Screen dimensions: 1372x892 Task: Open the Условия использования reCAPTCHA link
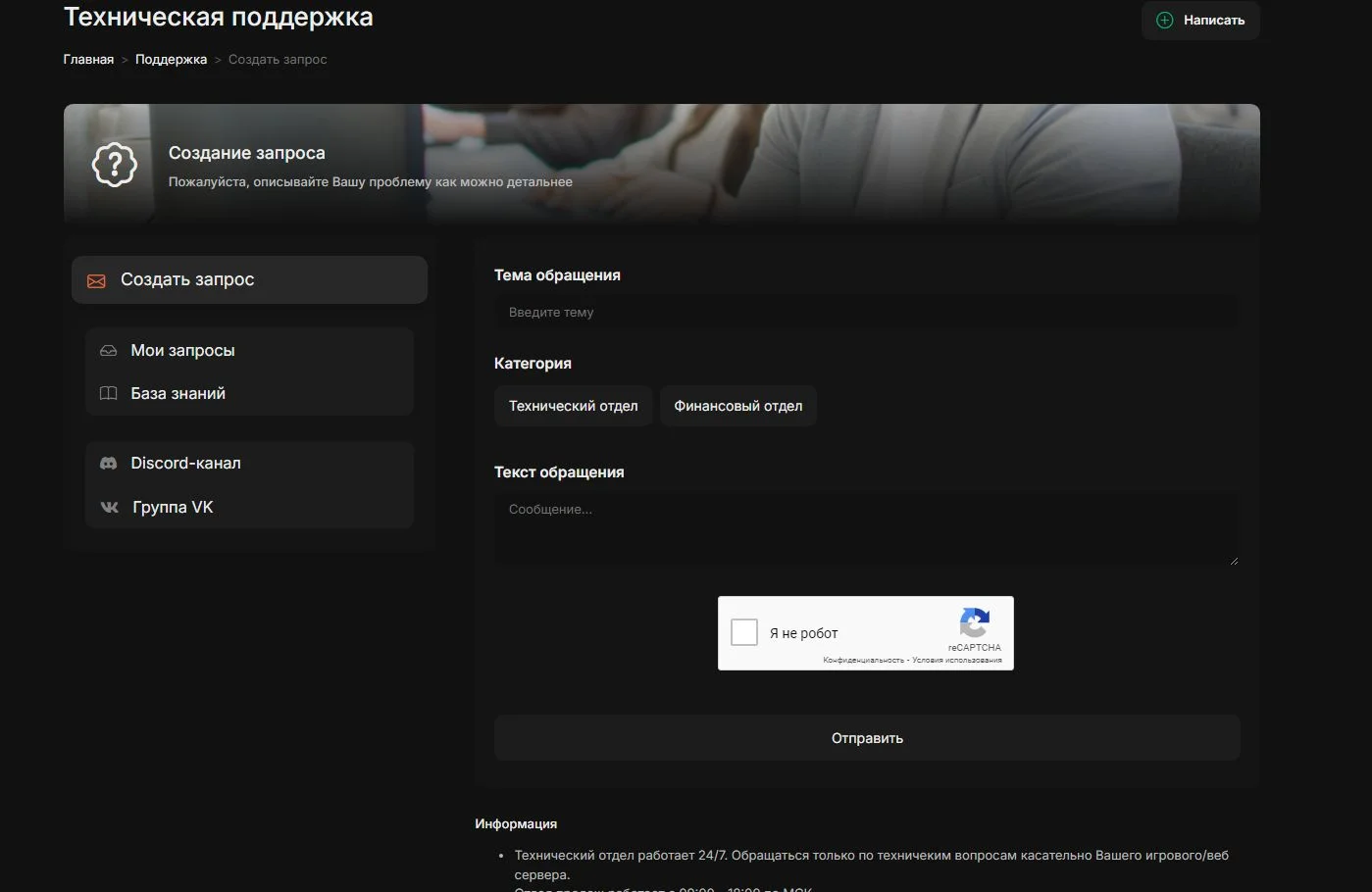coord(957,661)
